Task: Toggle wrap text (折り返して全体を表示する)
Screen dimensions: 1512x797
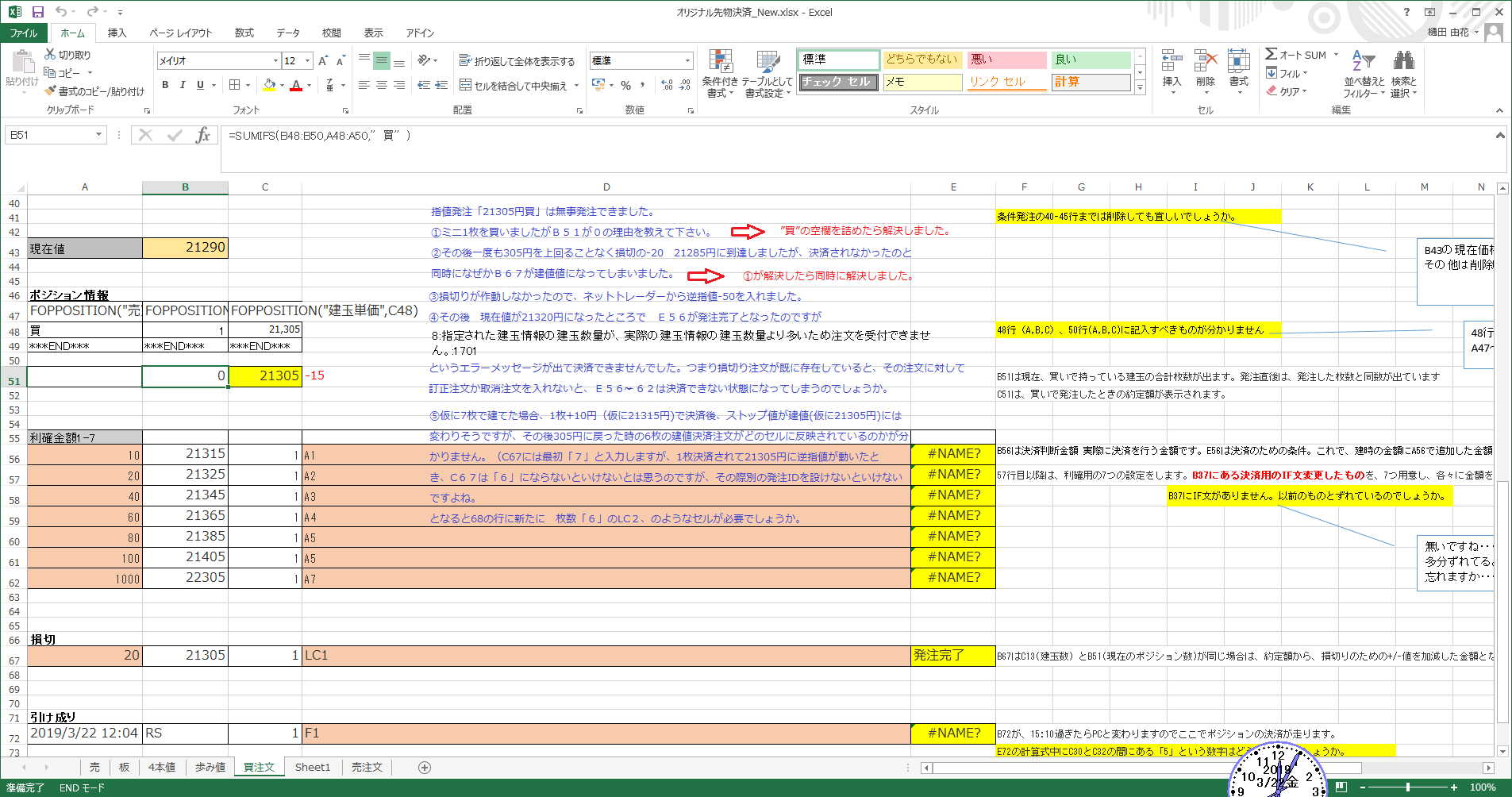Action: pos(517,61)
